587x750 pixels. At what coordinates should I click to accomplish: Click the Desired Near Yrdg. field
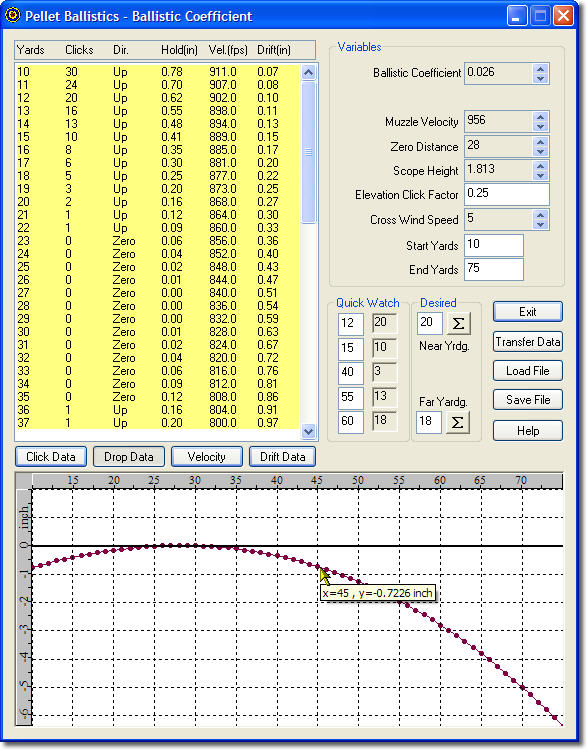[430, 323]
